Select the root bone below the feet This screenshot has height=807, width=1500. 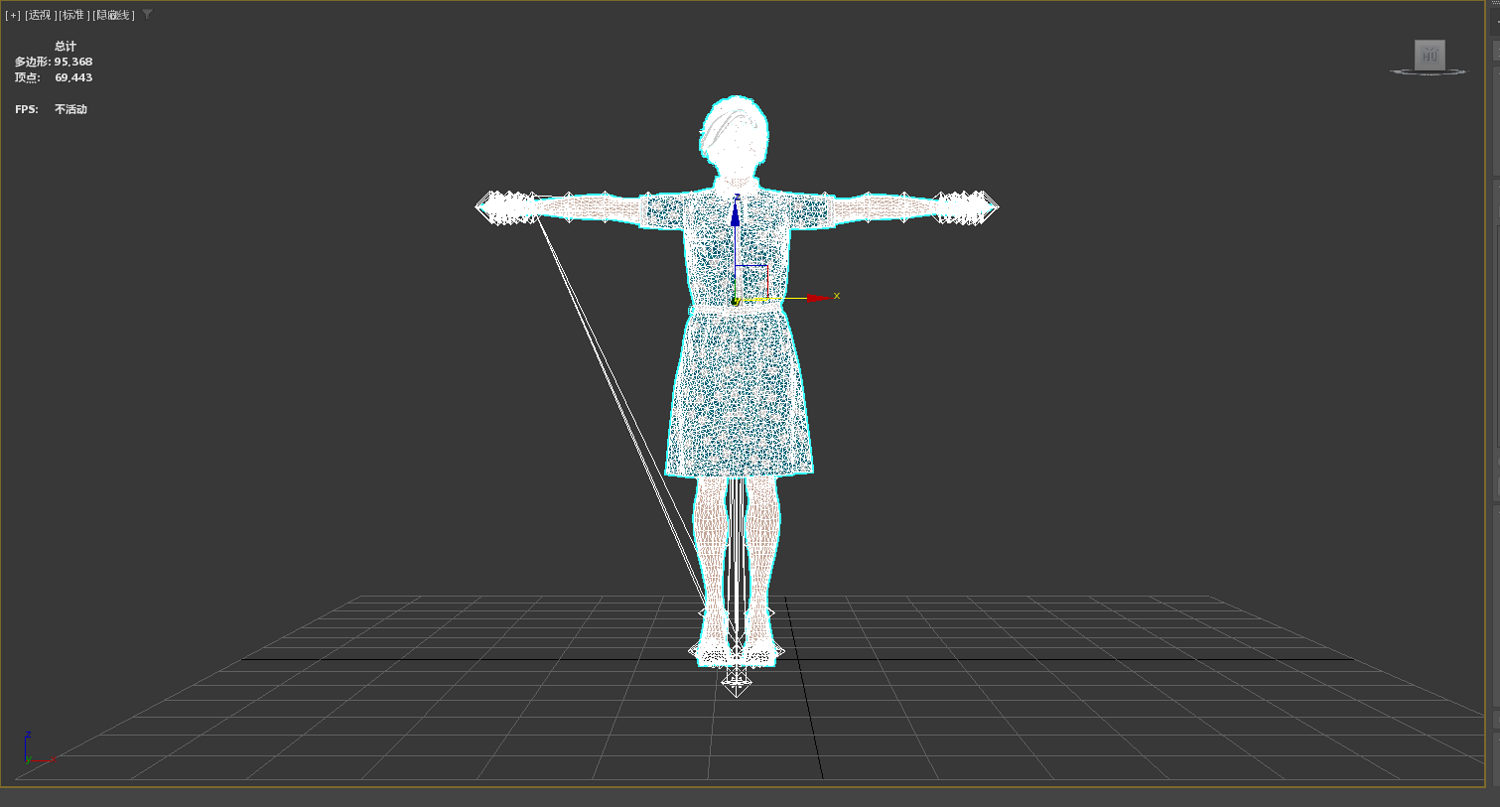pos(736,683)
